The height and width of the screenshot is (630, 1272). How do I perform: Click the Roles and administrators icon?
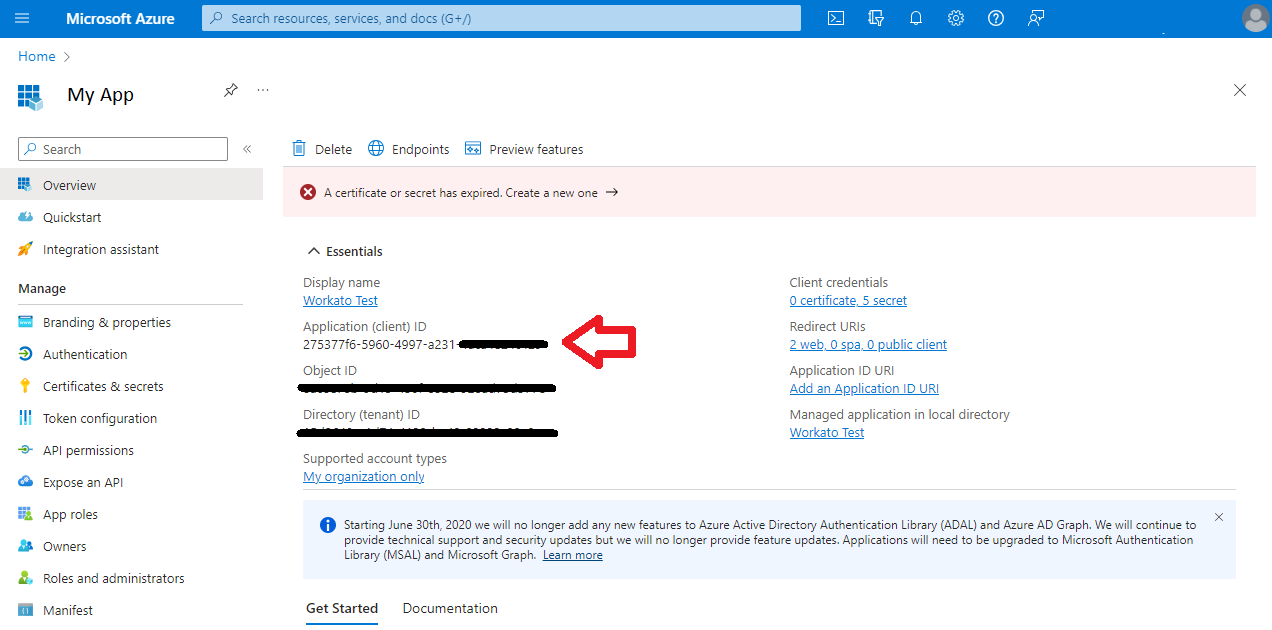tap(26, 578)
